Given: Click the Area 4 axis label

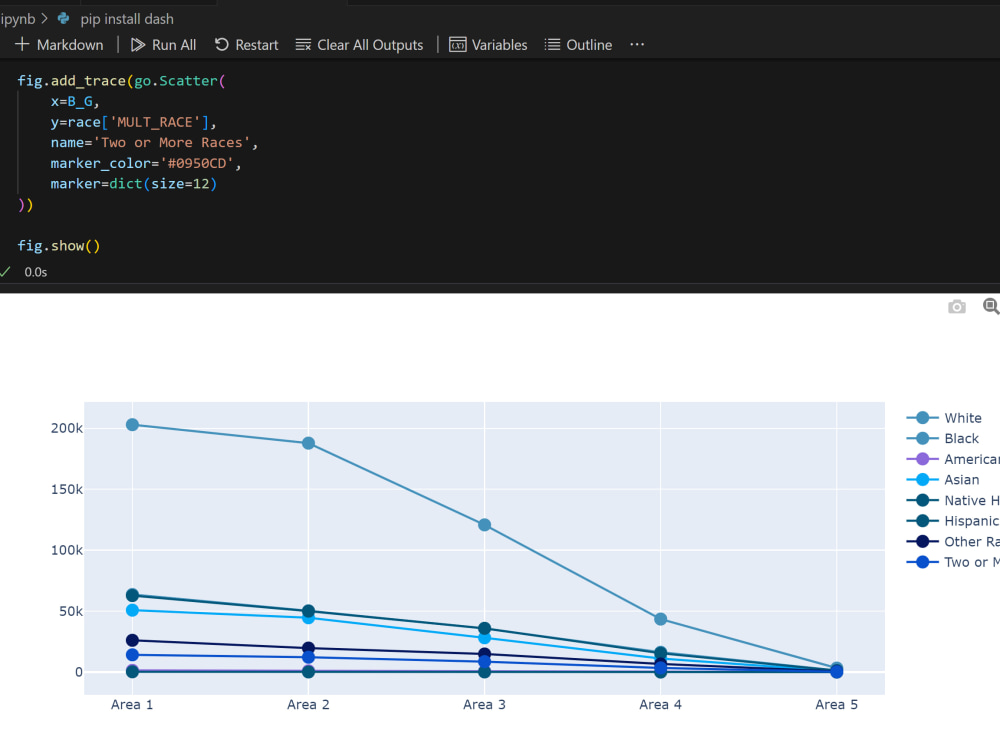Looking at the screenshot, I should [x=661, y=705].
